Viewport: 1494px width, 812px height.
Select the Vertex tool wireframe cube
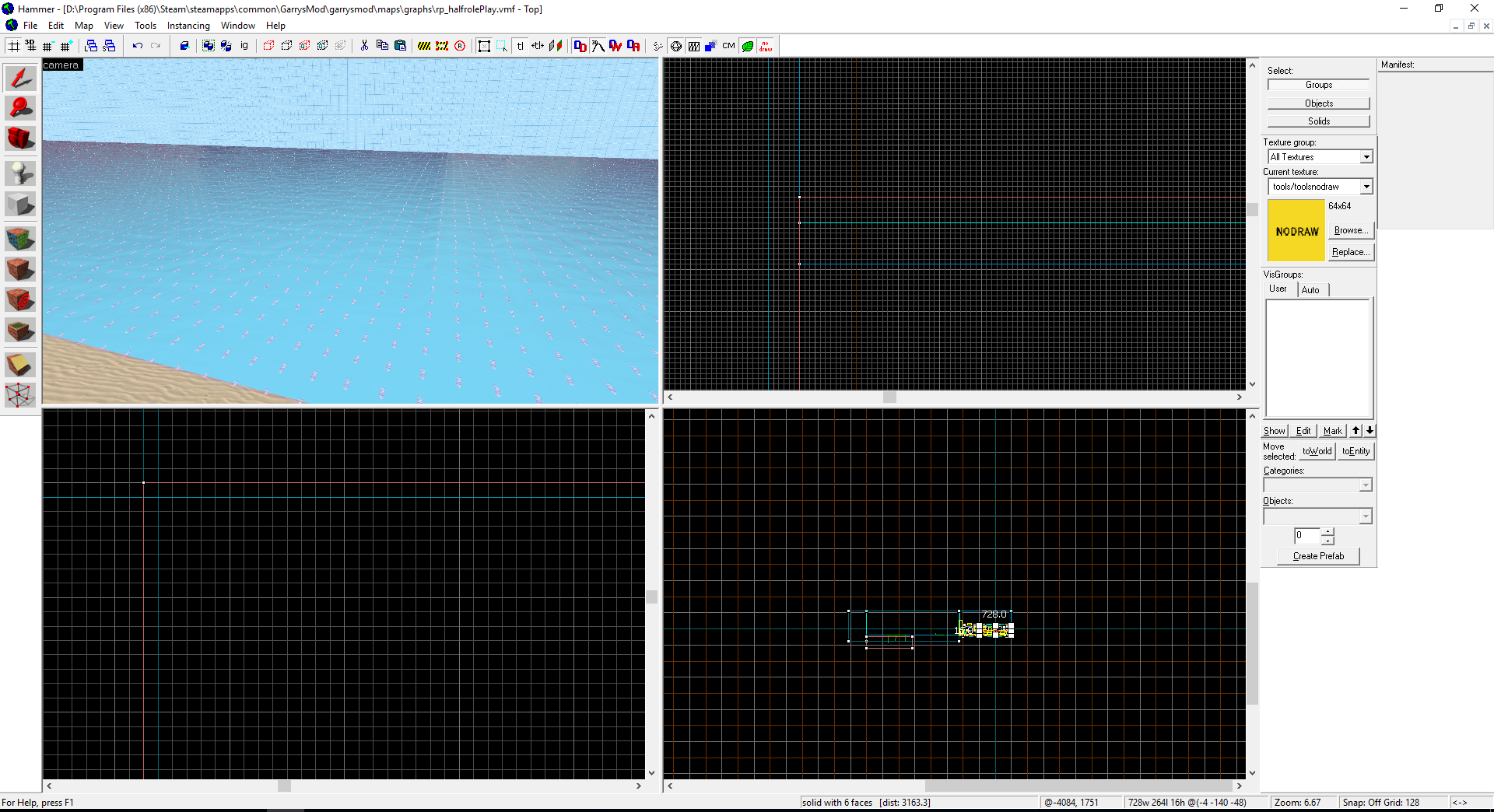click(20, 395)
